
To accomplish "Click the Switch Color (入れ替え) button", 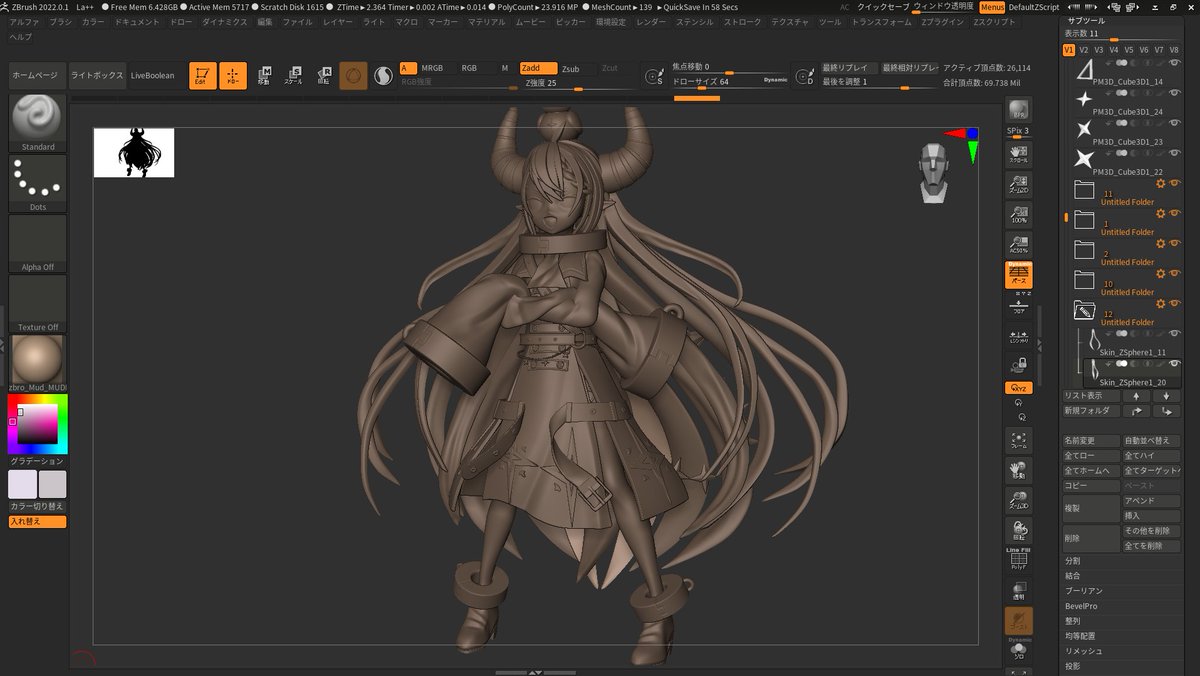I will coord(38,521).
